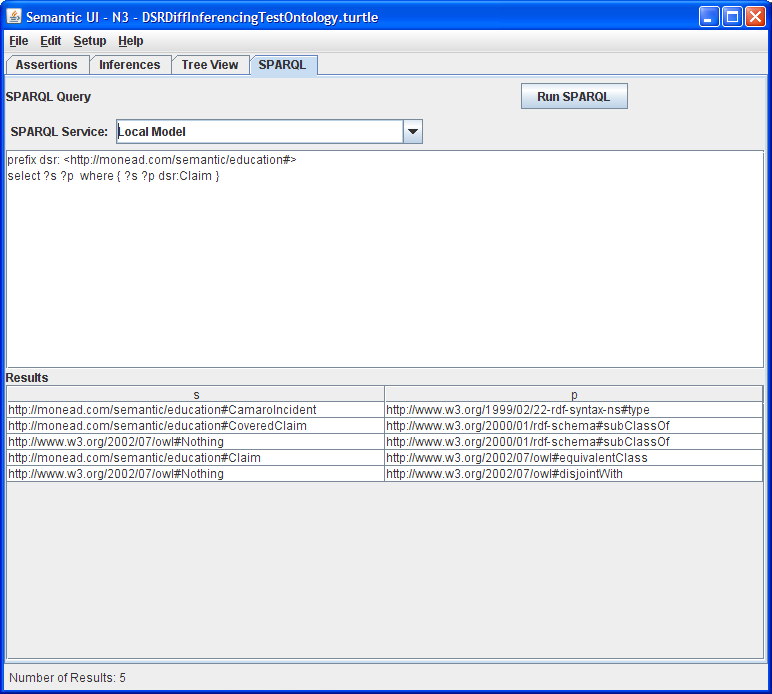Click the 'Number of Results: 5' status text
The height and width of the screenshot is (694, 772).
(67, 678)
